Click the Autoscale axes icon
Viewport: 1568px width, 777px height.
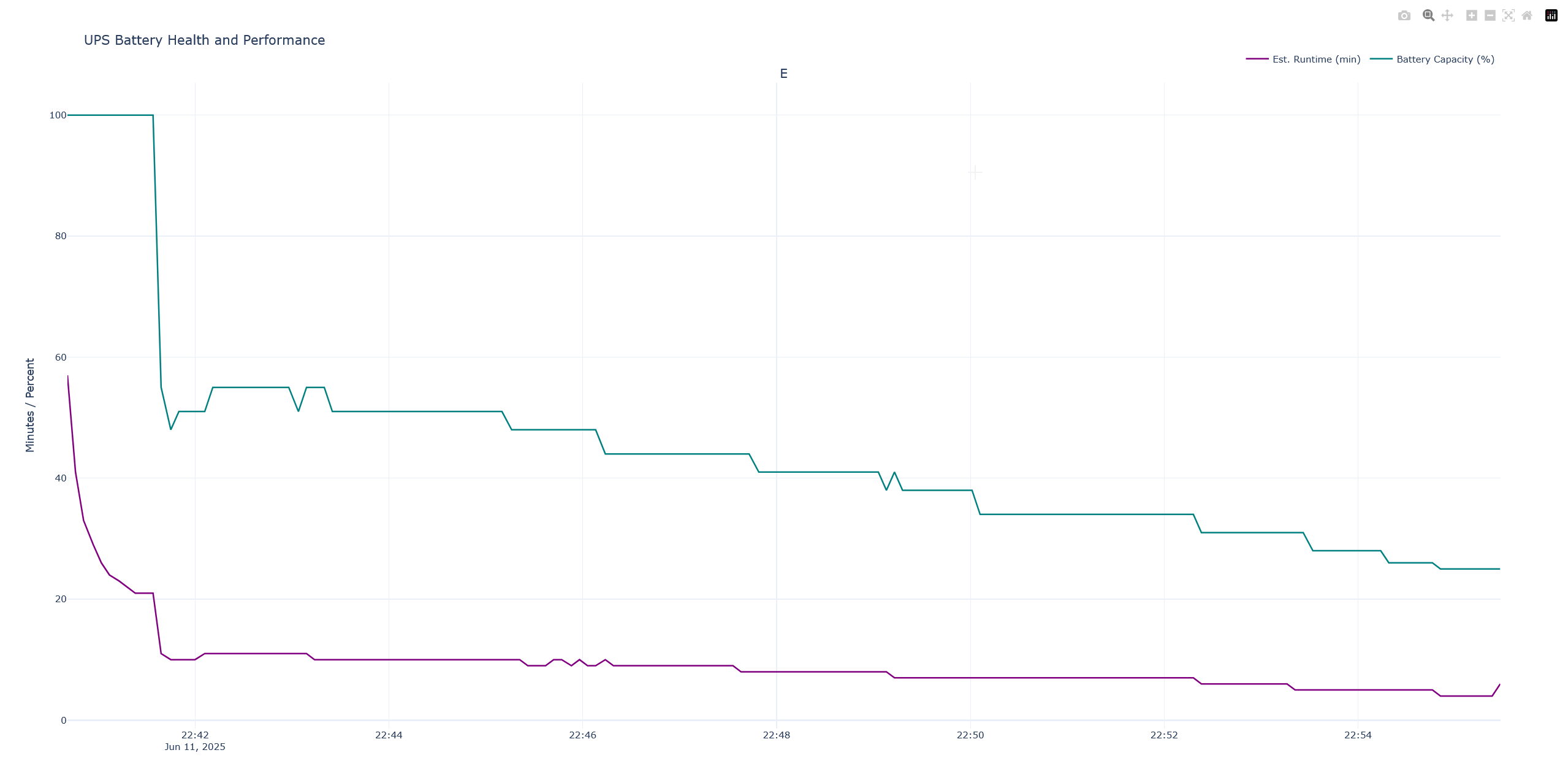click(1509, 16)
